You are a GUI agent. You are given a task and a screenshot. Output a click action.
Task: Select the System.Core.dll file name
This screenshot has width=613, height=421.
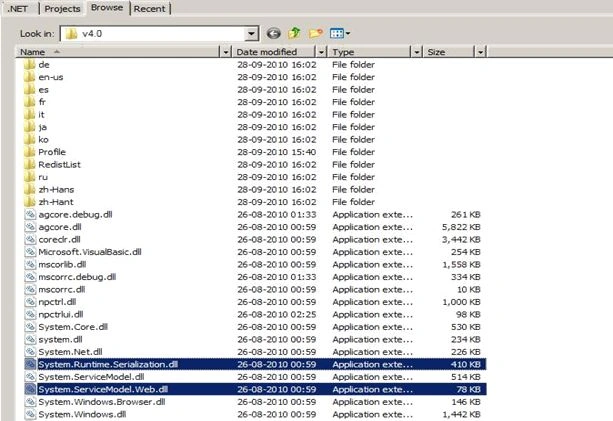point(73,327)
